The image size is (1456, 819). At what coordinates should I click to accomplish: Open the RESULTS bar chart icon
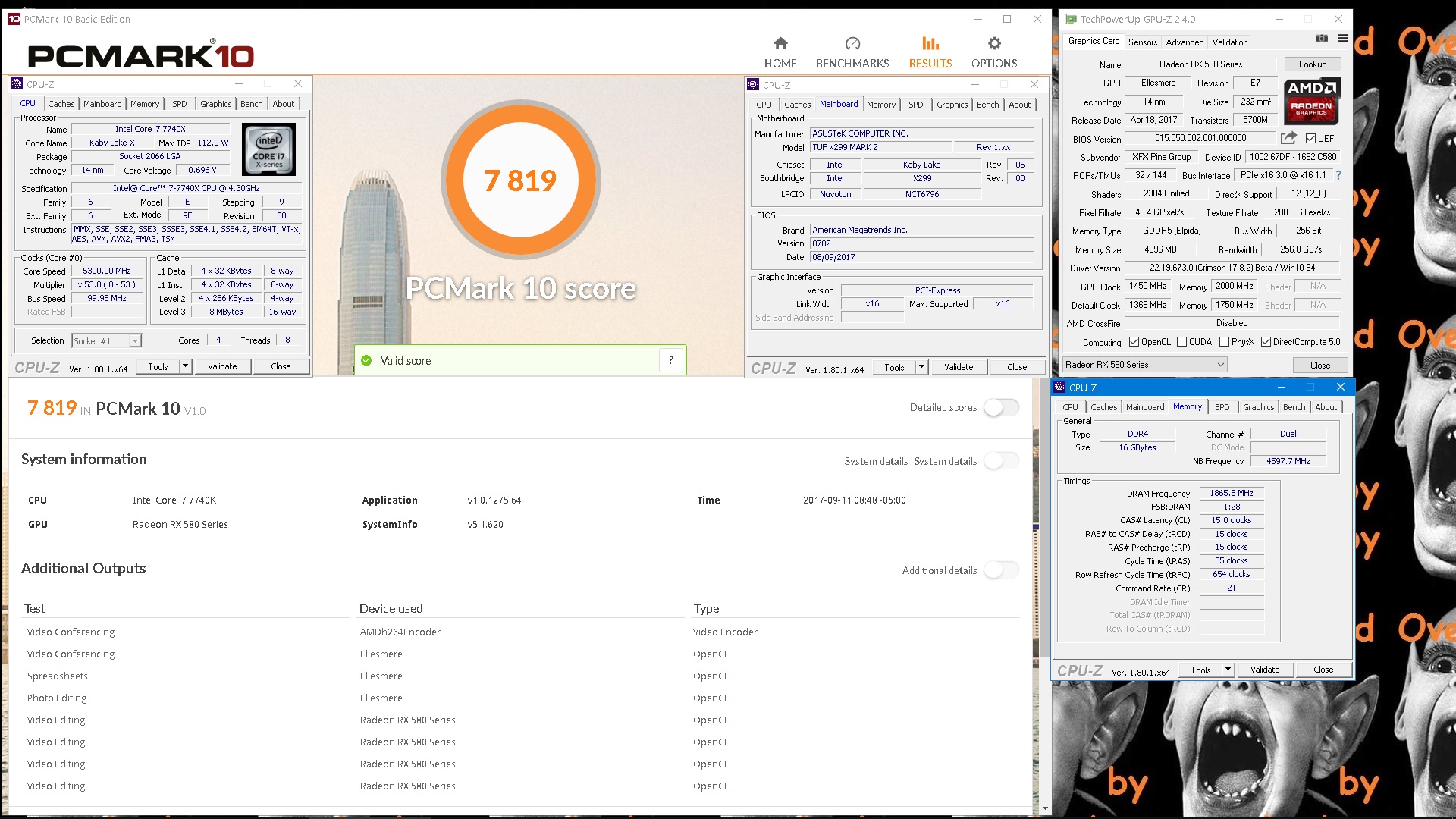(x=930, y=43)
